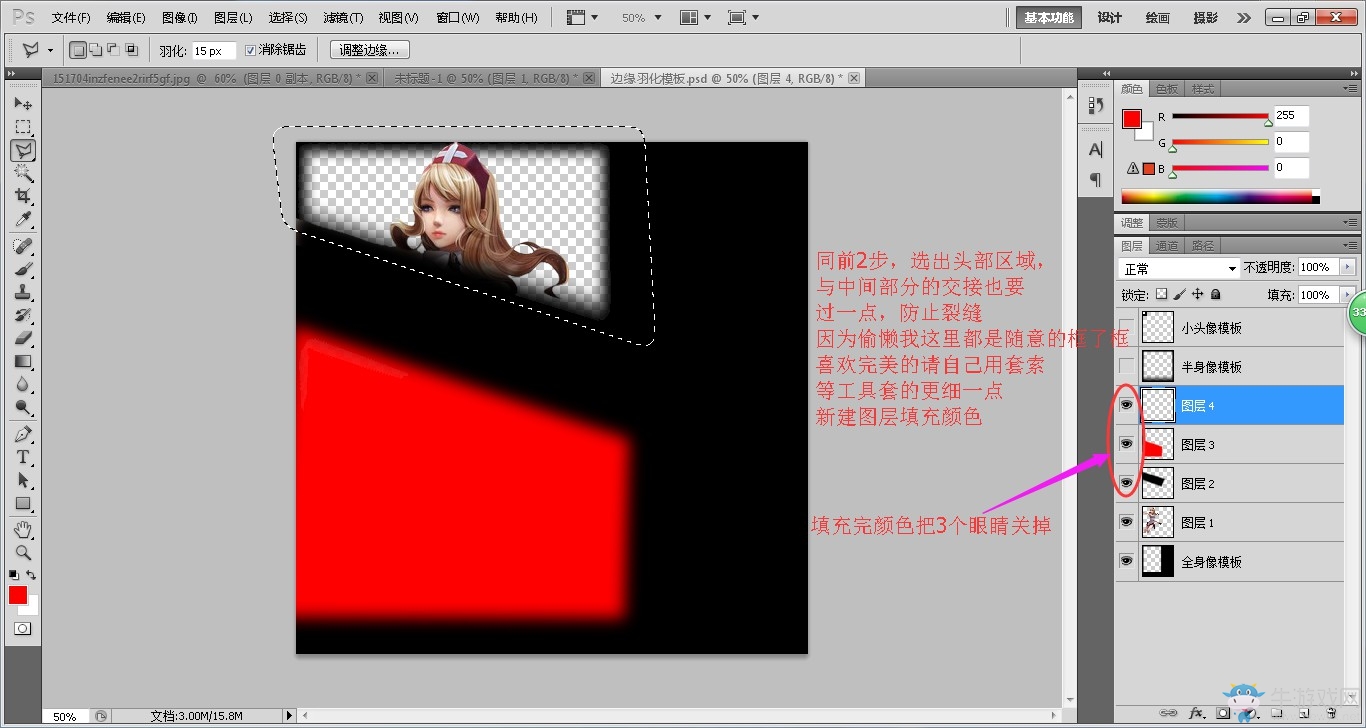This screenshot has width=1366, height=728.
Task: Open the 文件(F) menu
Action: click(71, 18)
